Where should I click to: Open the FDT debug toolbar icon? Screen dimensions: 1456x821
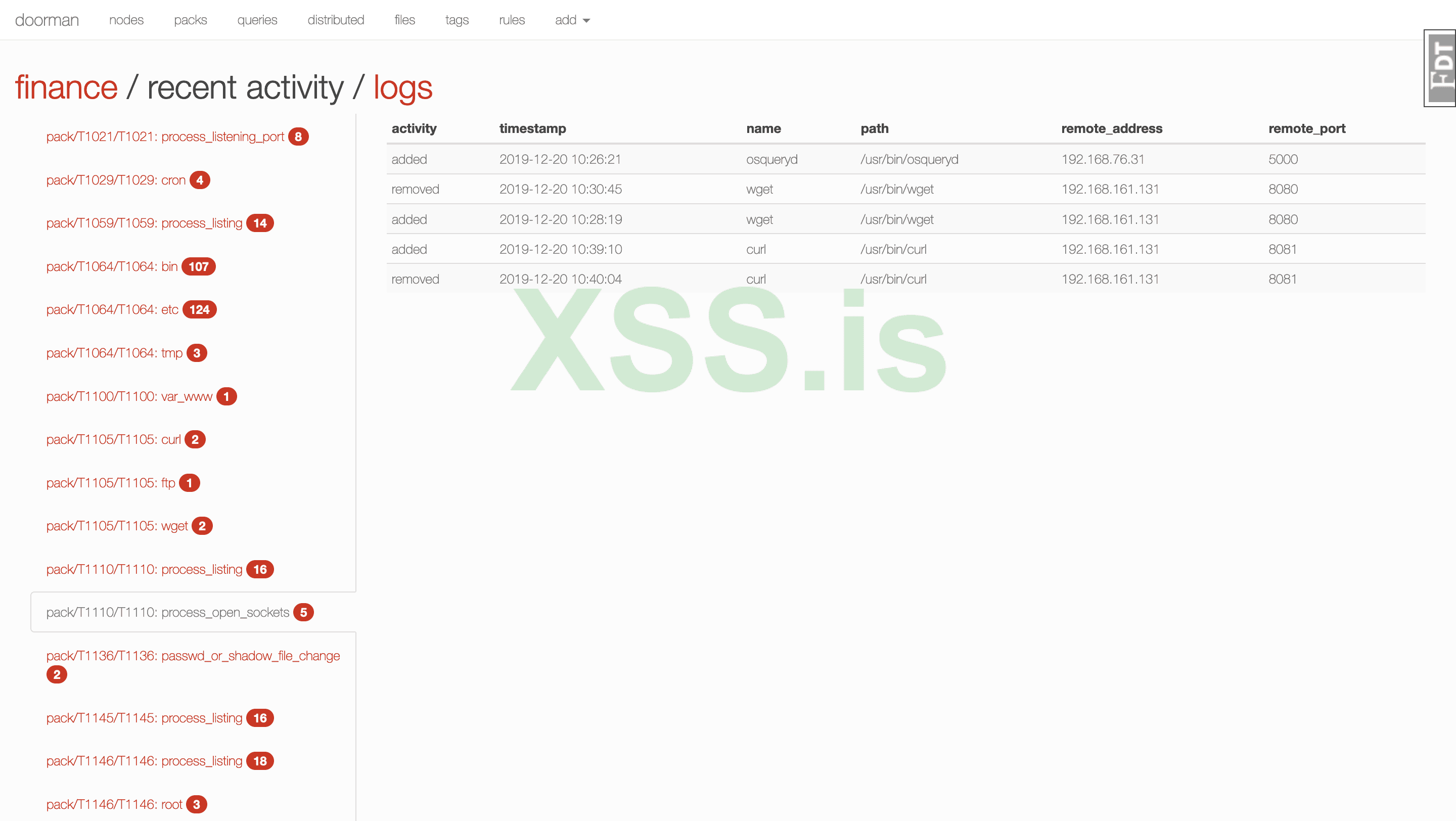click(1440, 68)
